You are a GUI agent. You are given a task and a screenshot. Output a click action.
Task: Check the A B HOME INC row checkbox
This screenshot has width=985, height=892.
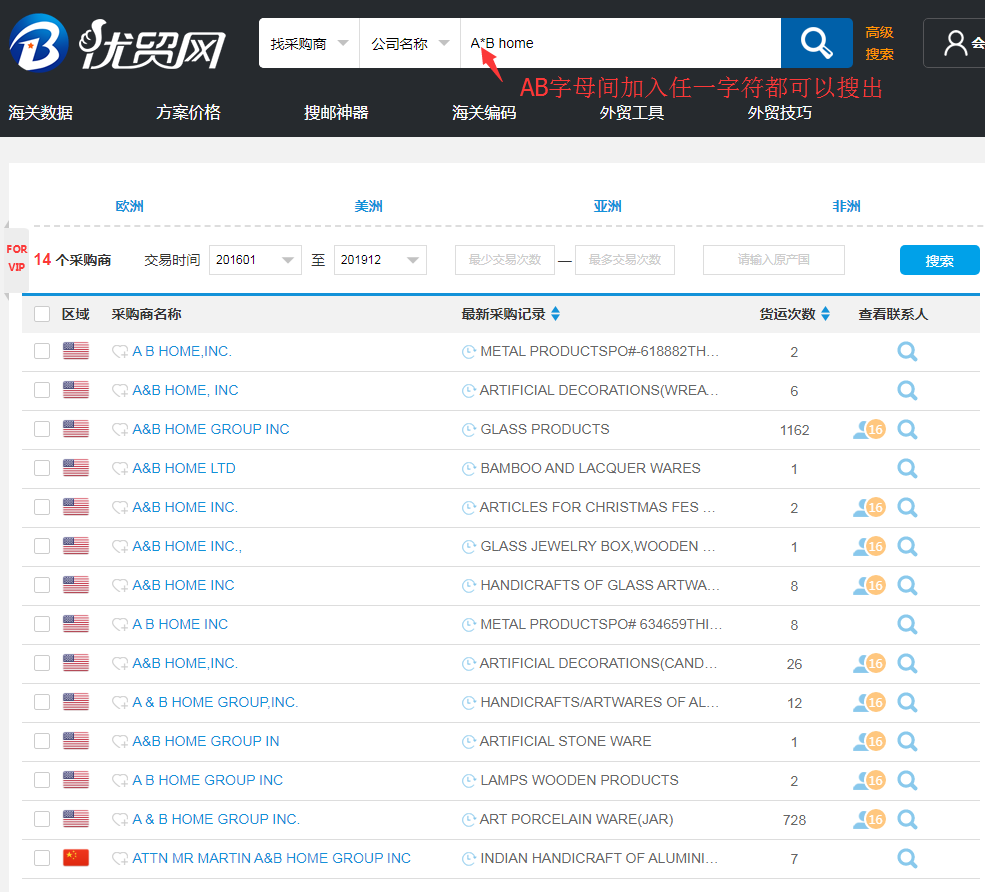pos(42,624)
